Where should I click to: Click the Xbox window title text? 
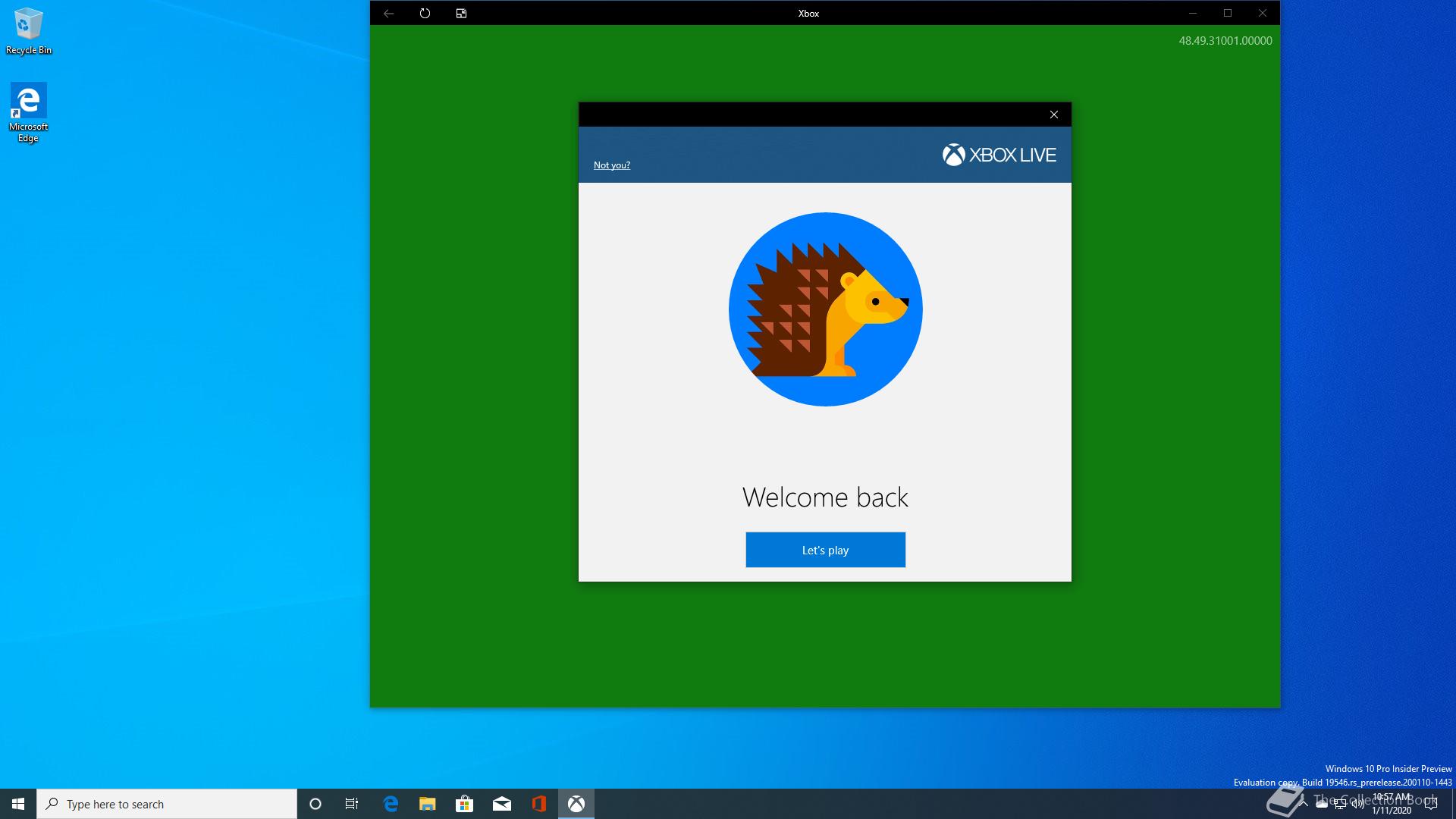tap(808, 13)
